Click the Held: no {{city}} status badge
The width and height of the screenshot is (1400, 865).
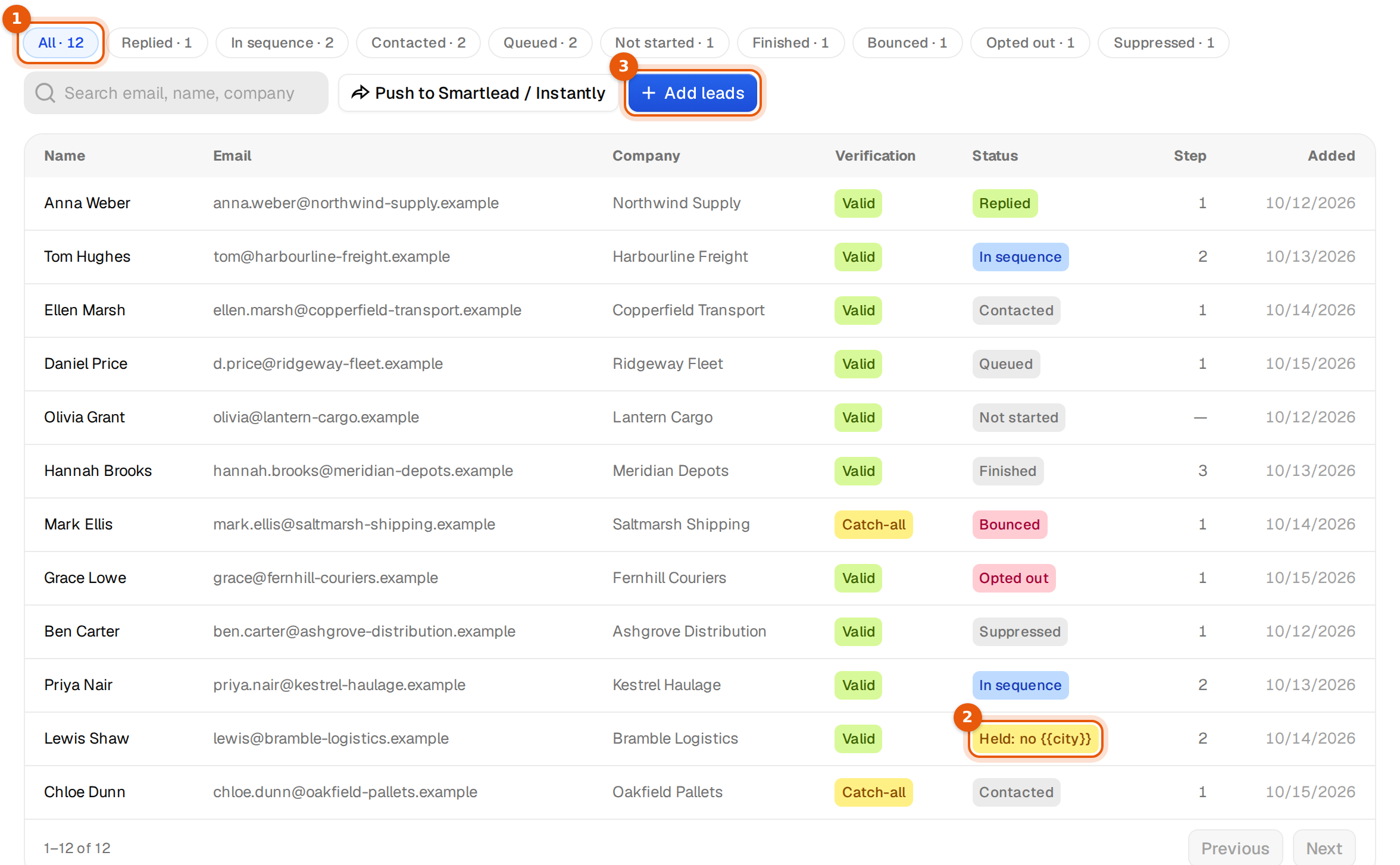point(1035,738)
